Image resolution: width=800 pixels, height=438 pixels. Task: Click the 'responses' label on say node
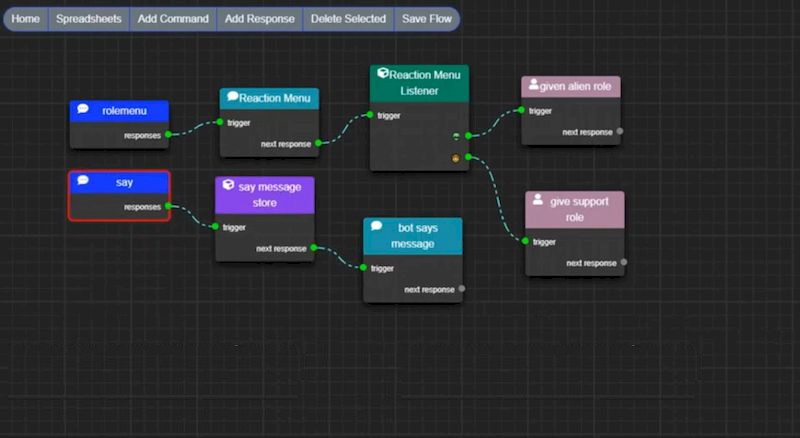(142, 207)
